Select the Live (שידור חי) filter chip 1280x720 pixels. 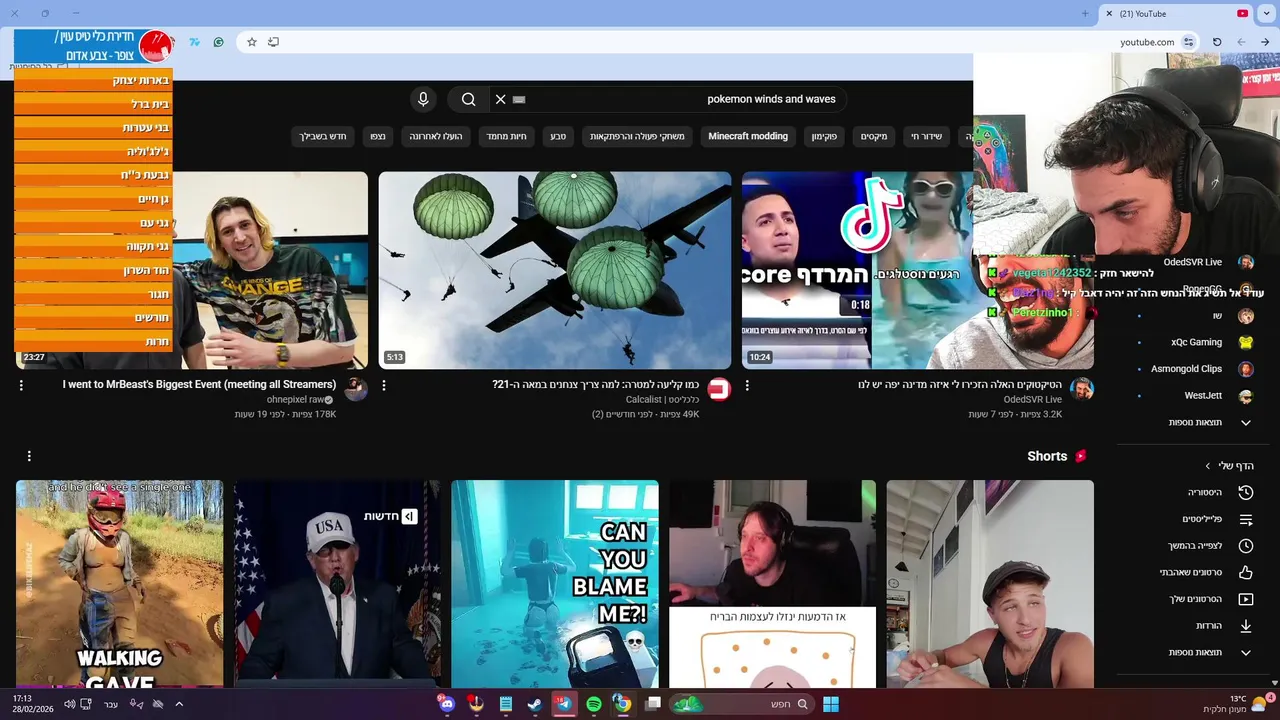pyautogui.click(x=926, y=136)
